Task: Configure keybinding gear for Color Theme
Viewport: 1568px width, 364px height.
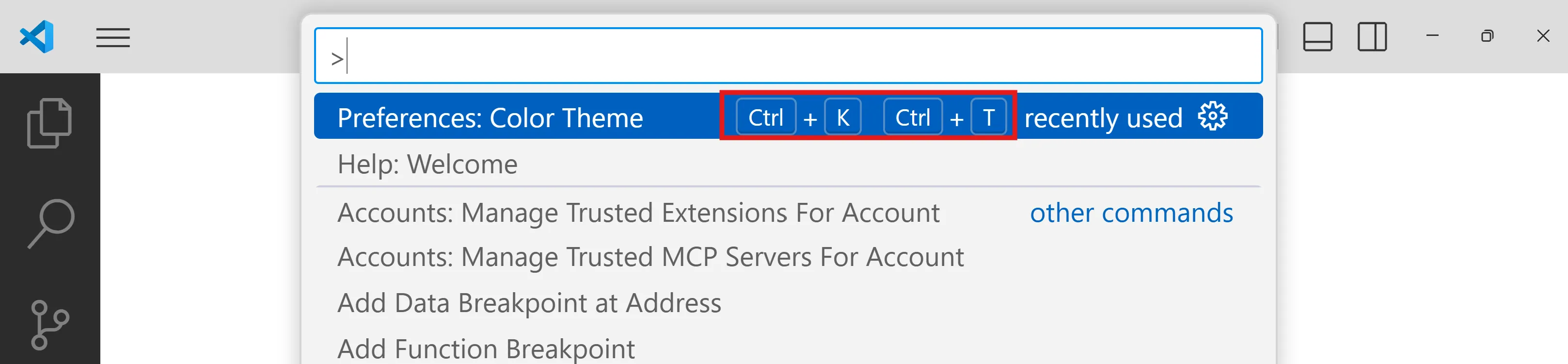Action: 1212,116
